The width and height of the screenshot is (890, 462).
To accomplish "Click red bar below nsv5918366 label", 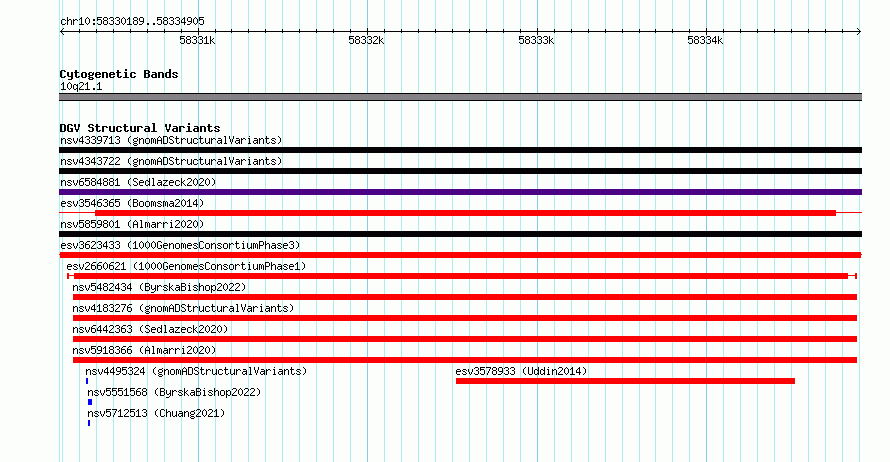I will tap(465, 360).
